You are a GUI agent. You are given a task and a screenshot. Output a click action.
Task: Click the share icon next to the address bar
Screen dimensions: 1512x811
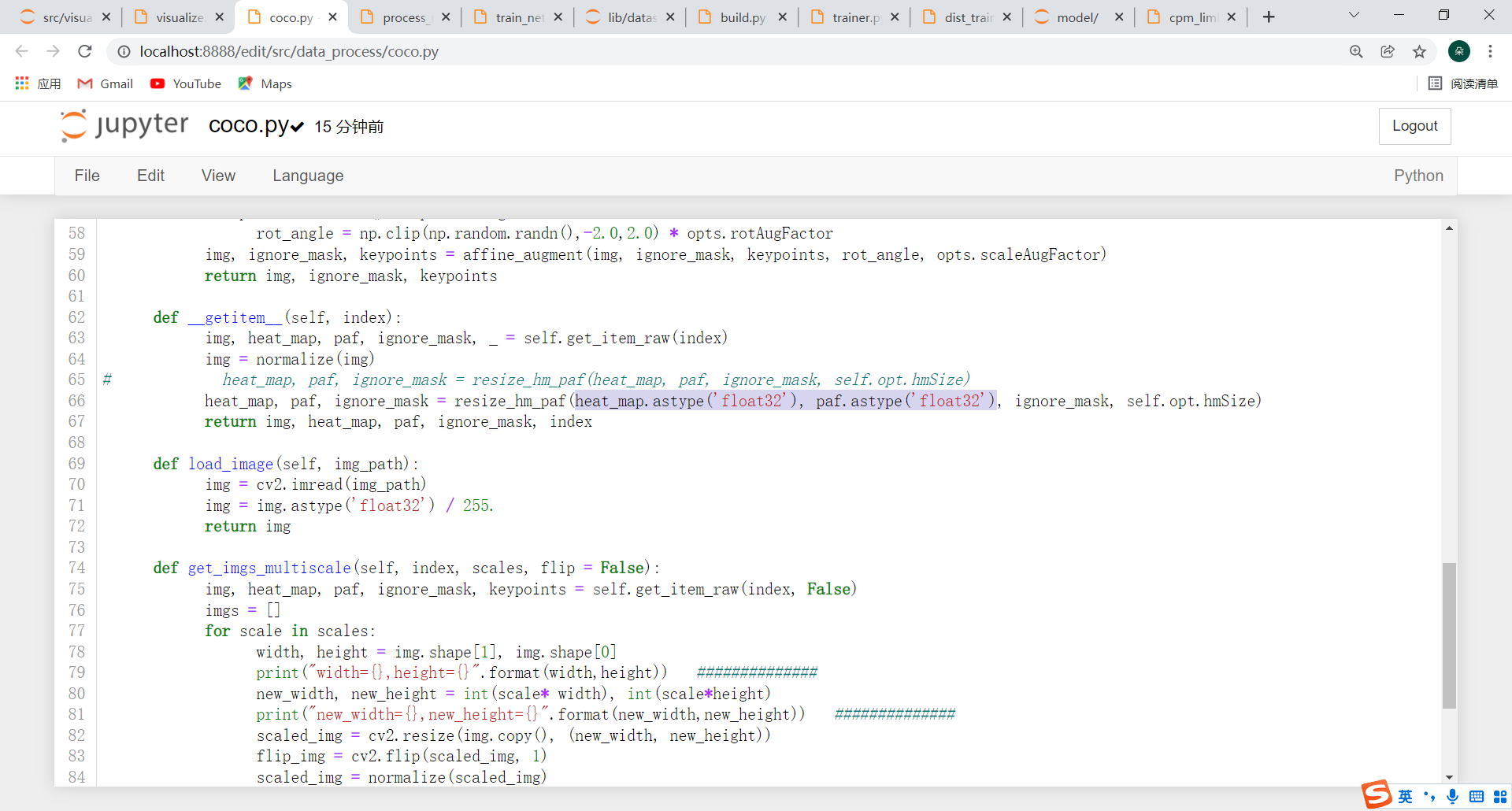1388,51
